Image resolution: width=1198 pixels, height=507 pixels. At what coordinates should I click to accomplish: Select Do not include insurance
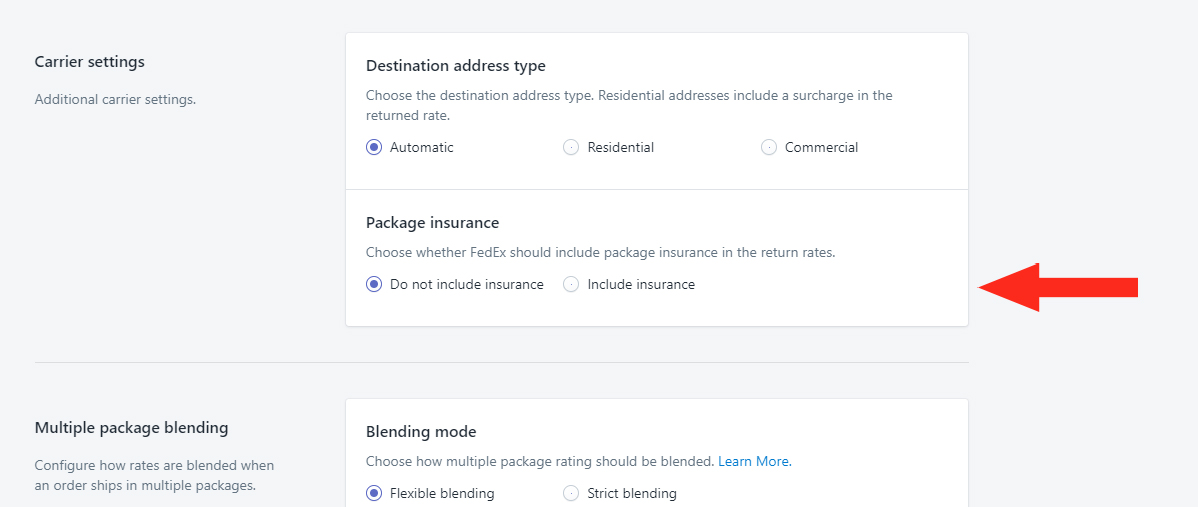pyautogui.click(x=374, y=284)
